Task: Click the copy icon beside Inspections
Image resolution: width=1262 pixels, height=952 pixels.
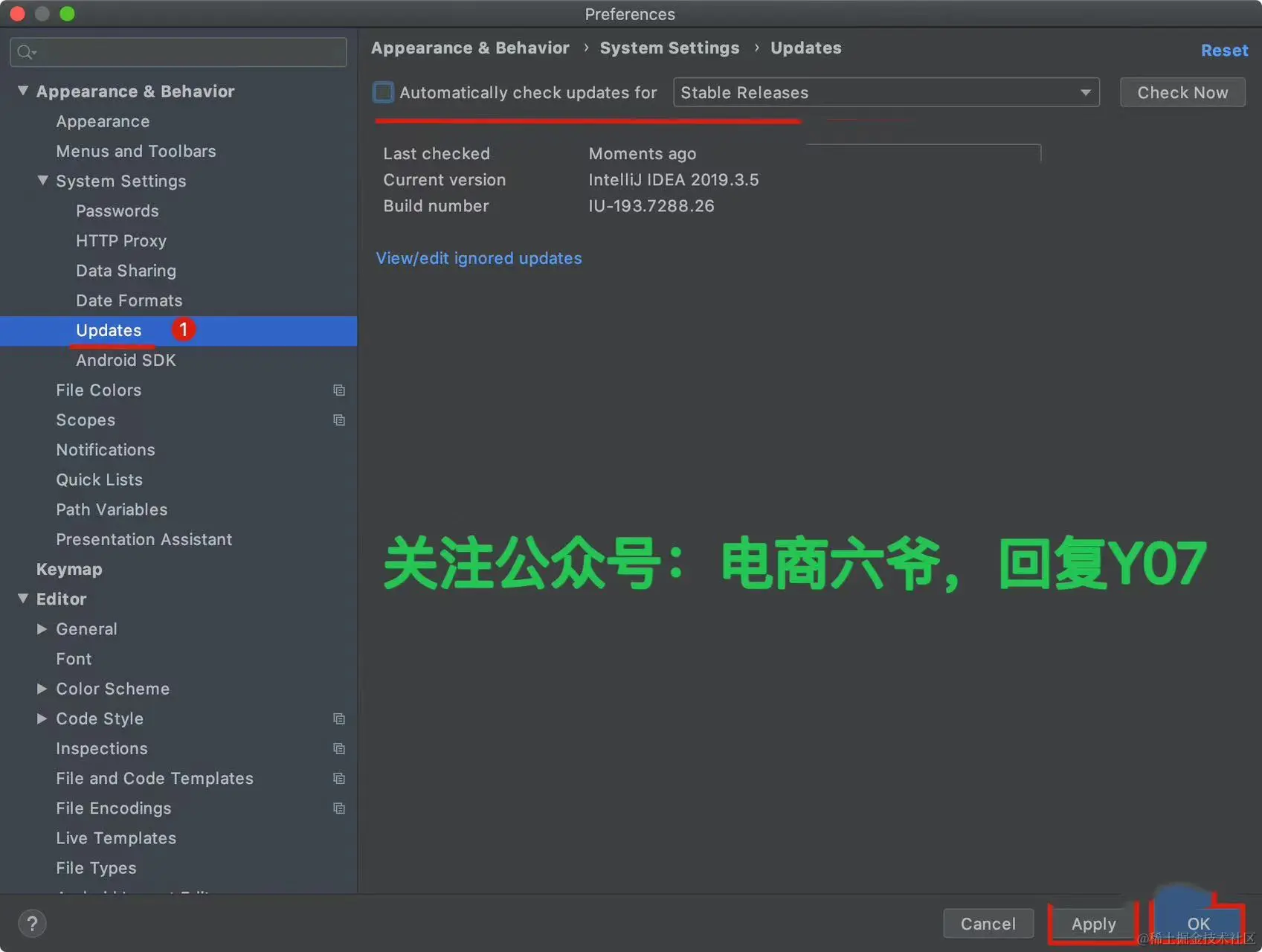Action: point(339,748)
